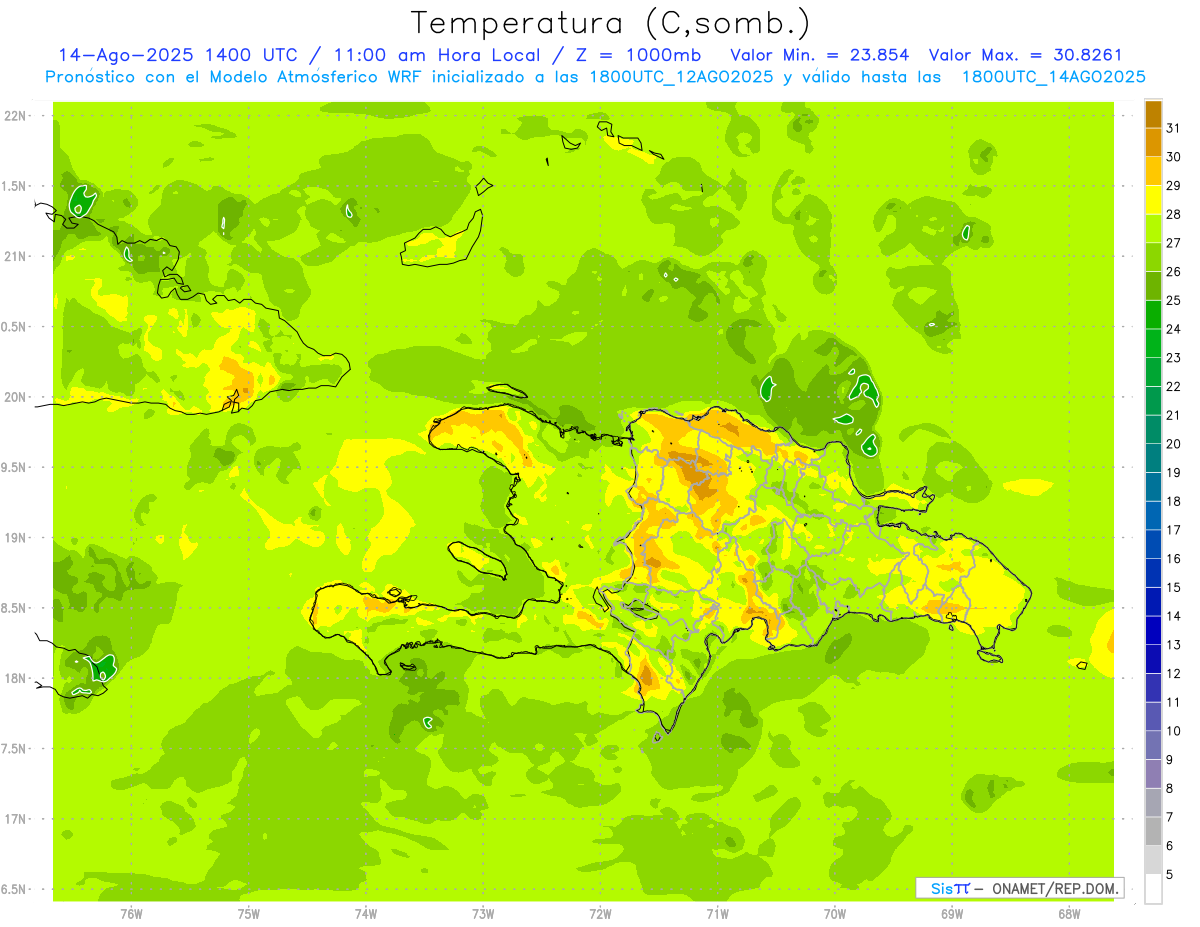Click longitude axis label "69W"
This screenshot has height=927, width=1200.
[952, 914]
